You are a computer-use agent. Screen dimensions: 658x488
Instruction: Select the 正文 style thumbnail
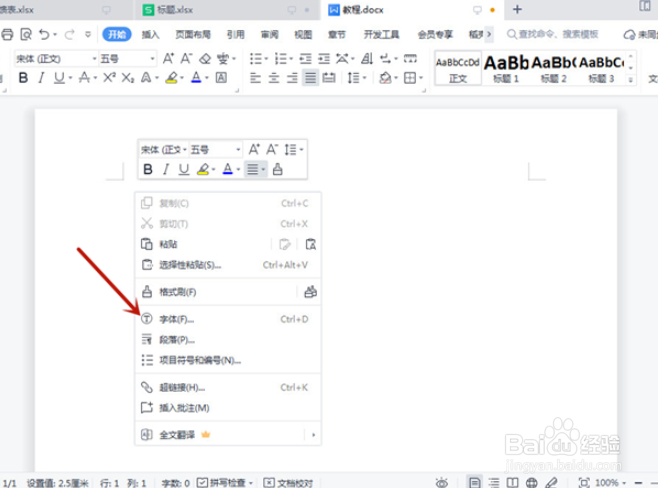point(458,68)
